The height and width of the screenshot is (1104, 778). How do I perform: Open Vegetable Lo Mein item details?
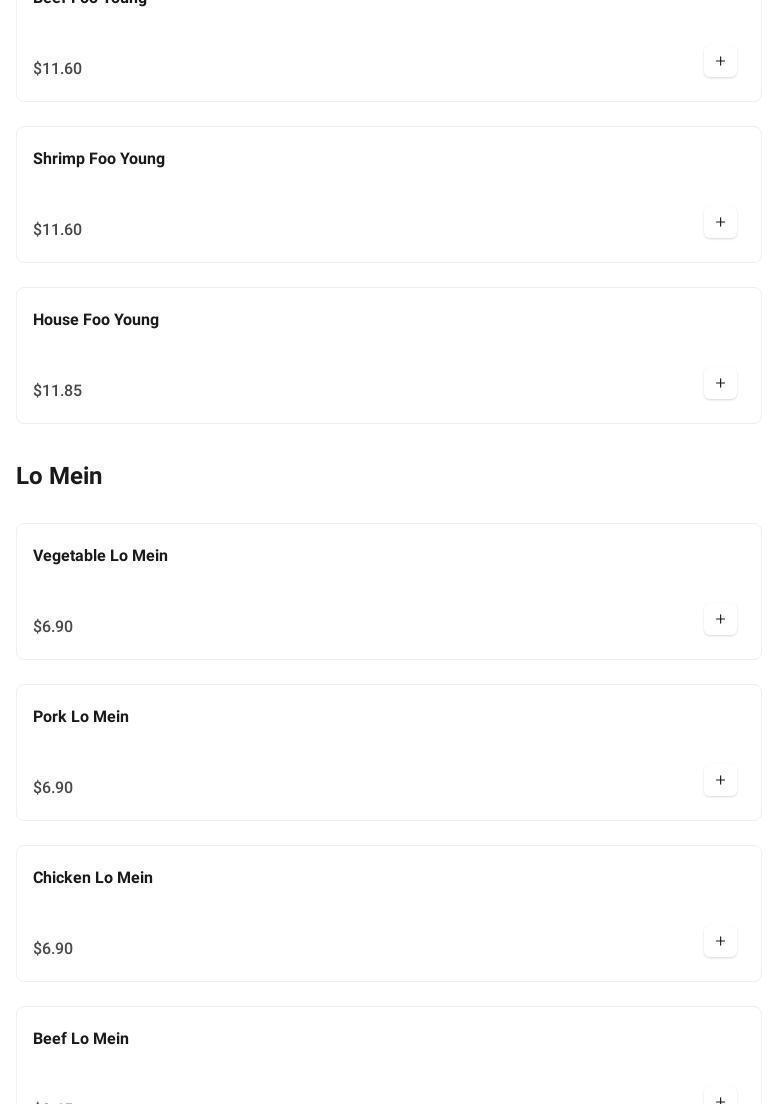pos(100,556)
